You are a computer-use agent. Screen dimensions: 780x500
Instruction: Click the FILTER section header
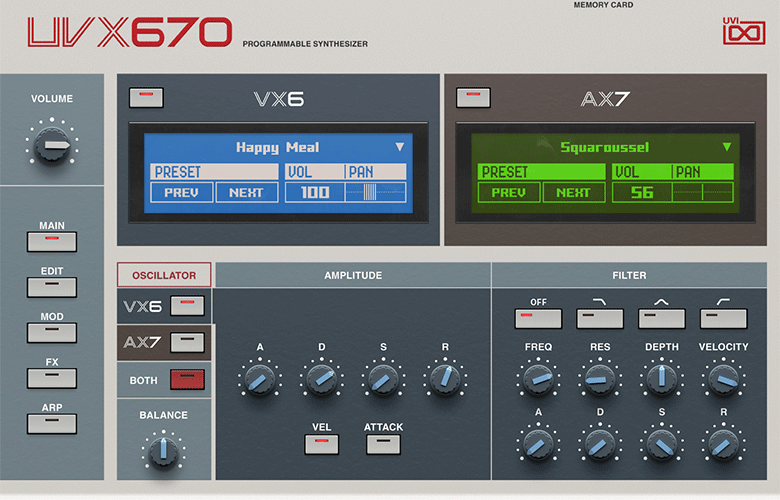[629, 275]
